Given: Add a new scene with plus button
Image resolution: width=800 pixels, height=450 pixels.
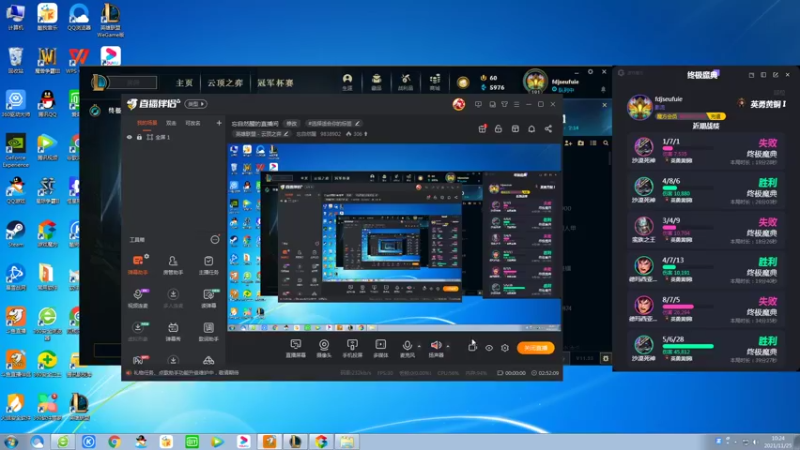Looking at the screenshot, I should coord(219,123).
